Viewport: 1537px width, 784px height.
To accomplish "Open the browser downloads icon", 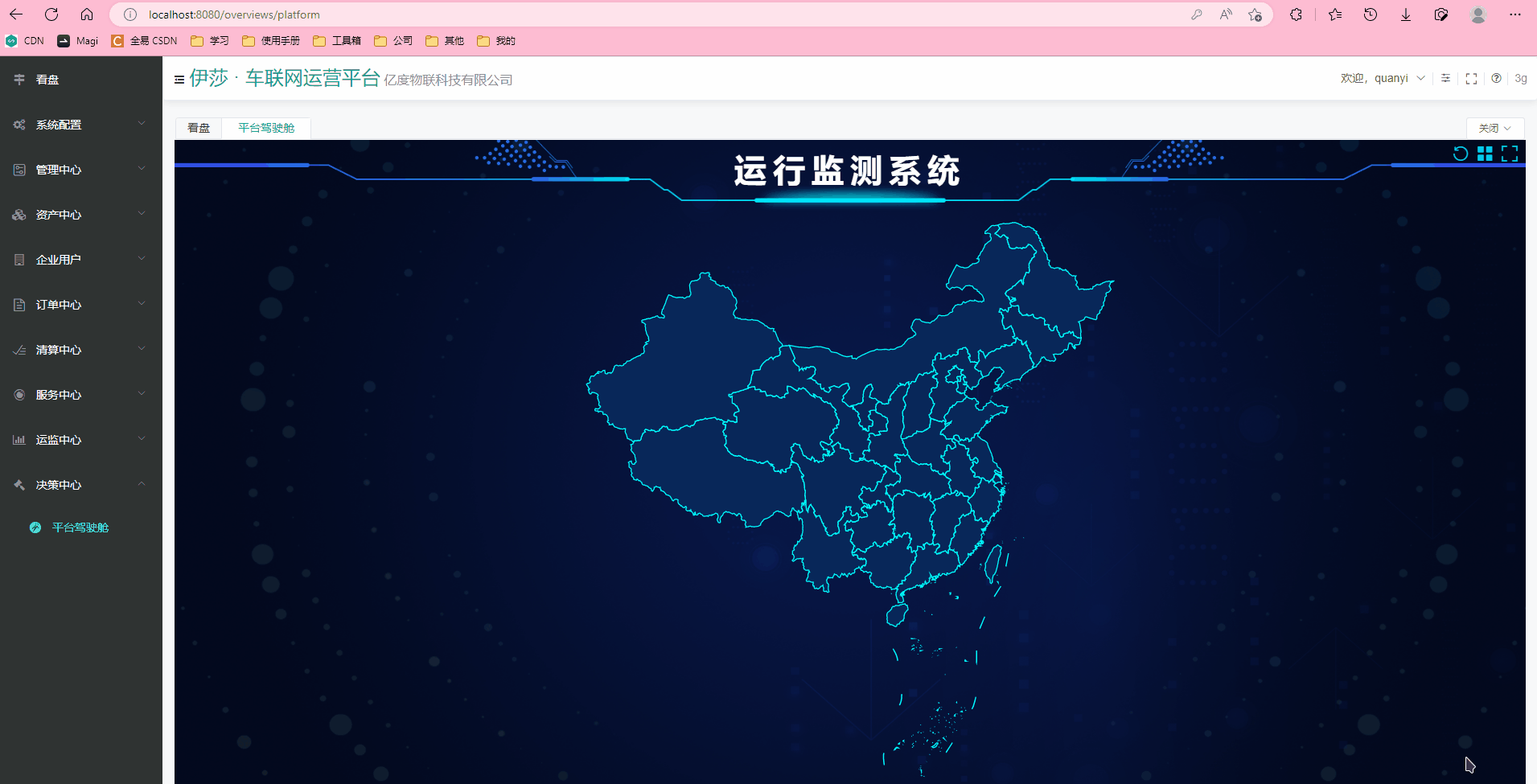I will click(1406, 14).
